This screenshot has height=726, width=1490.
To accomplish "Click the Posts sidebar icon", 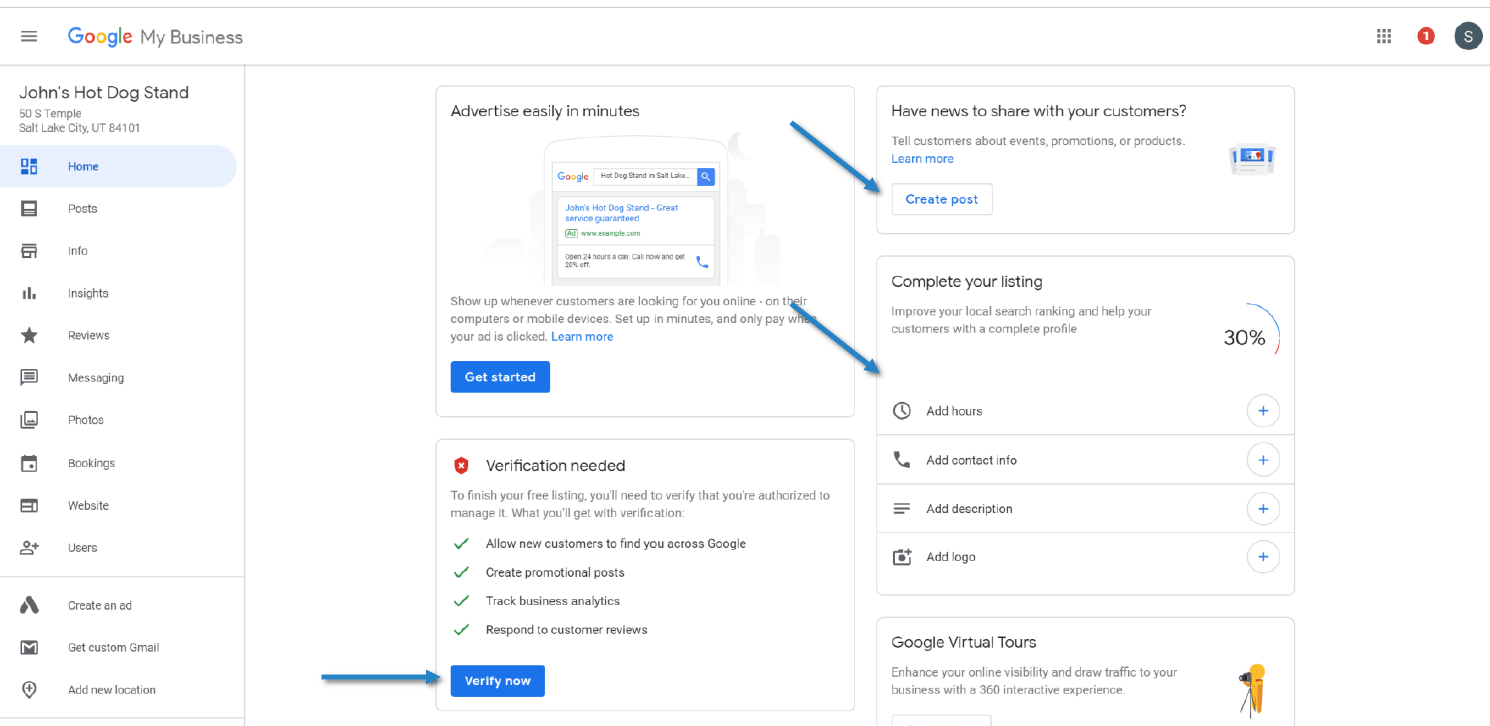I will (29, 209).
